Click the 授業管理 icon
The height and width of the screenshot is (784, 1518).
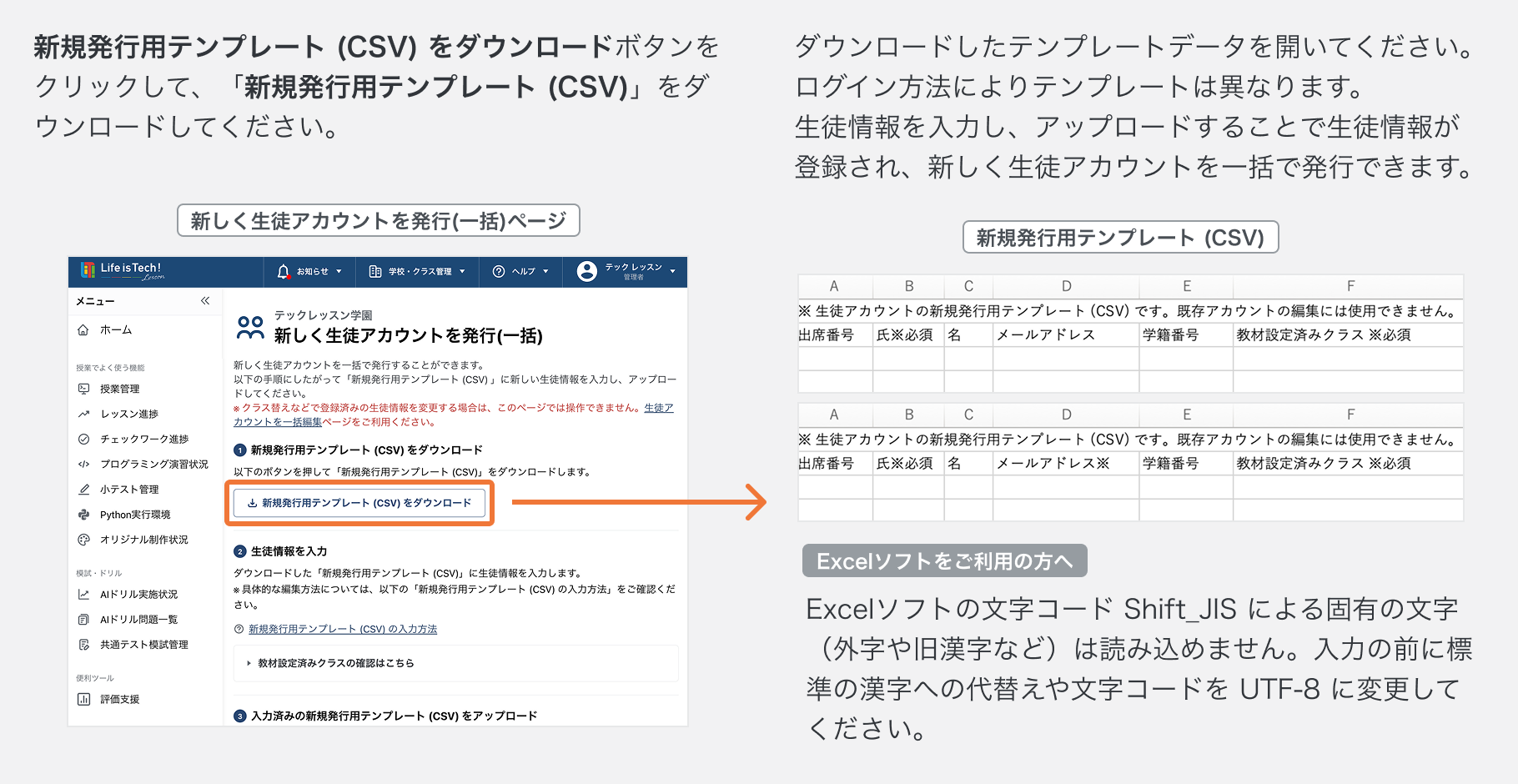pos(83,389)
